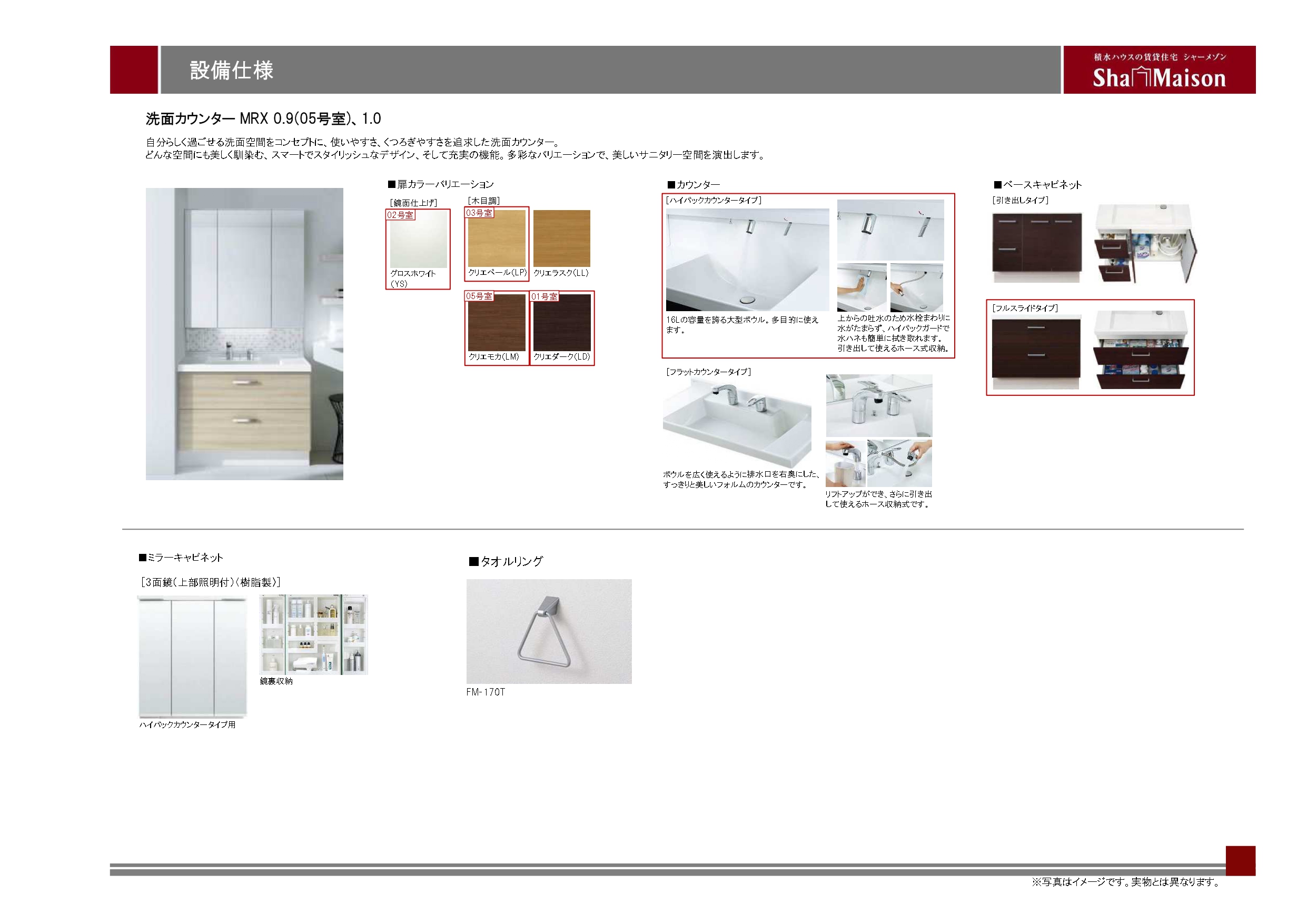Screen dimensions: 1307x924
Task: Click the ■ベースキャビネット section heading
Action: 1038,184
